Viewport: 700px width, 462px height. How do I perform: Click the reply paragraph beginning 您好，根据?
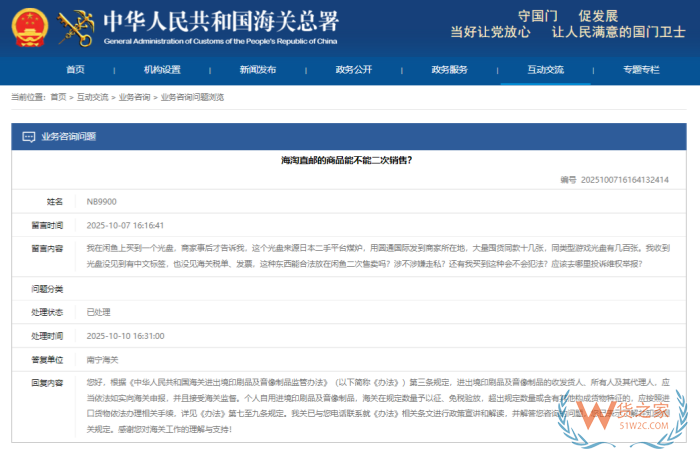378,406
